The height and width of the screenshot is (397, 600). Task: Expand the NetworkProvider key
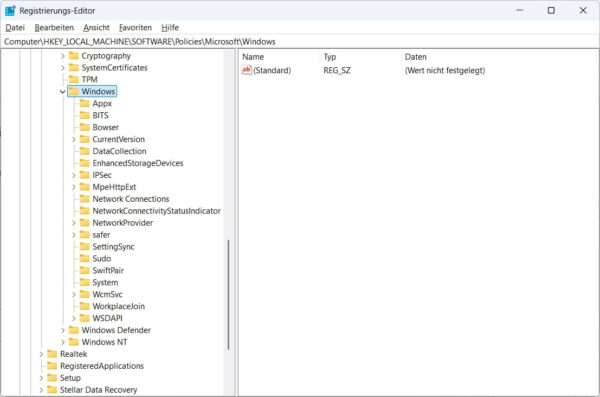click(74, 223)
